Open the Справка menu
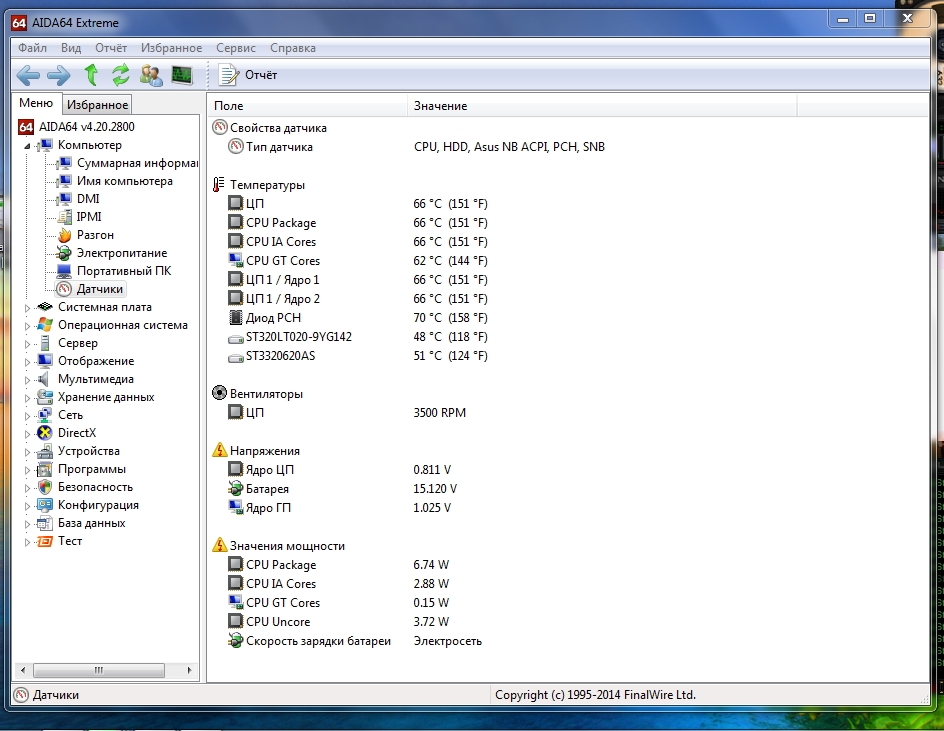 293,48
